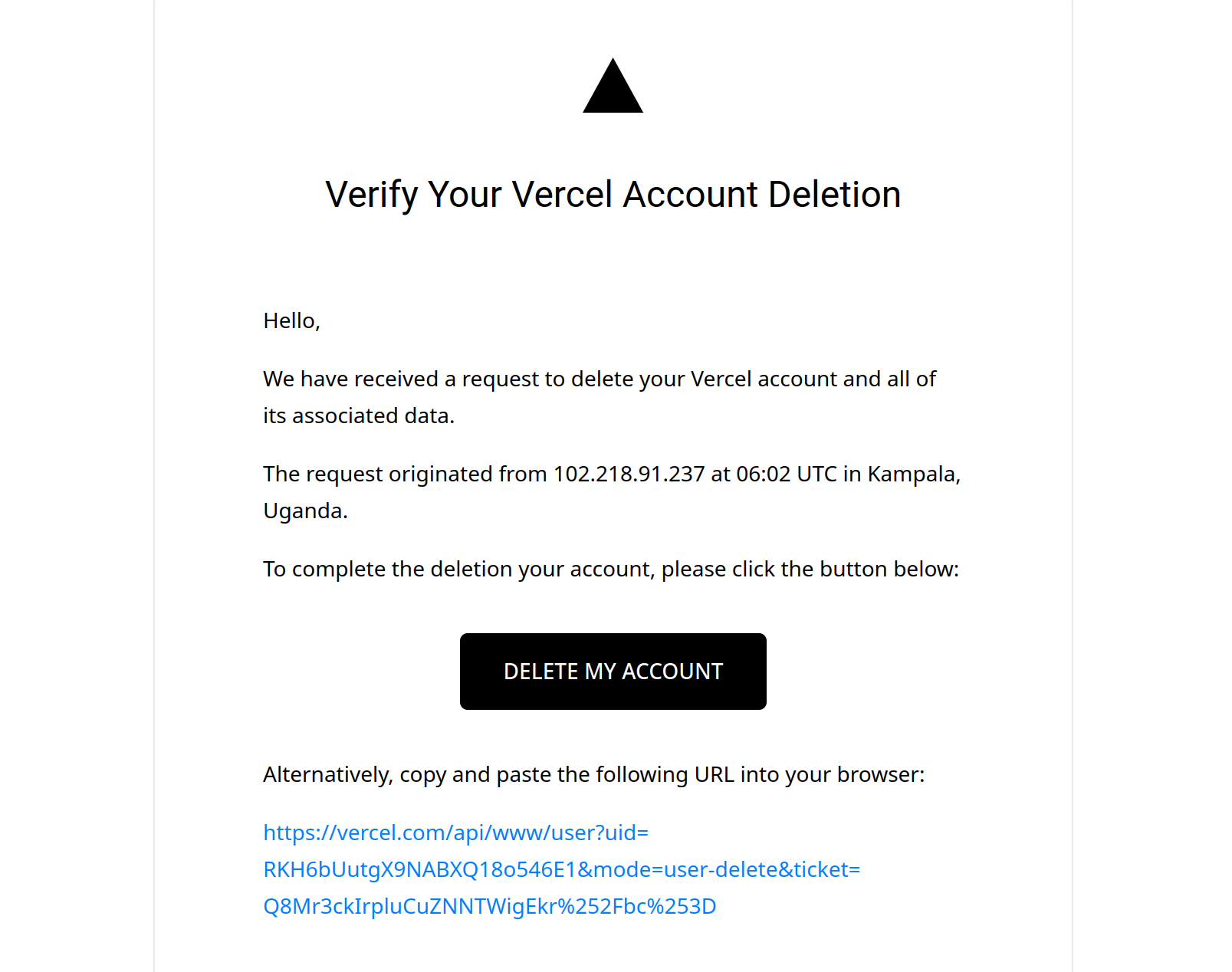This screenshot has height=972, width=1232.
Task: Click the white email content card
Action: 613,268
